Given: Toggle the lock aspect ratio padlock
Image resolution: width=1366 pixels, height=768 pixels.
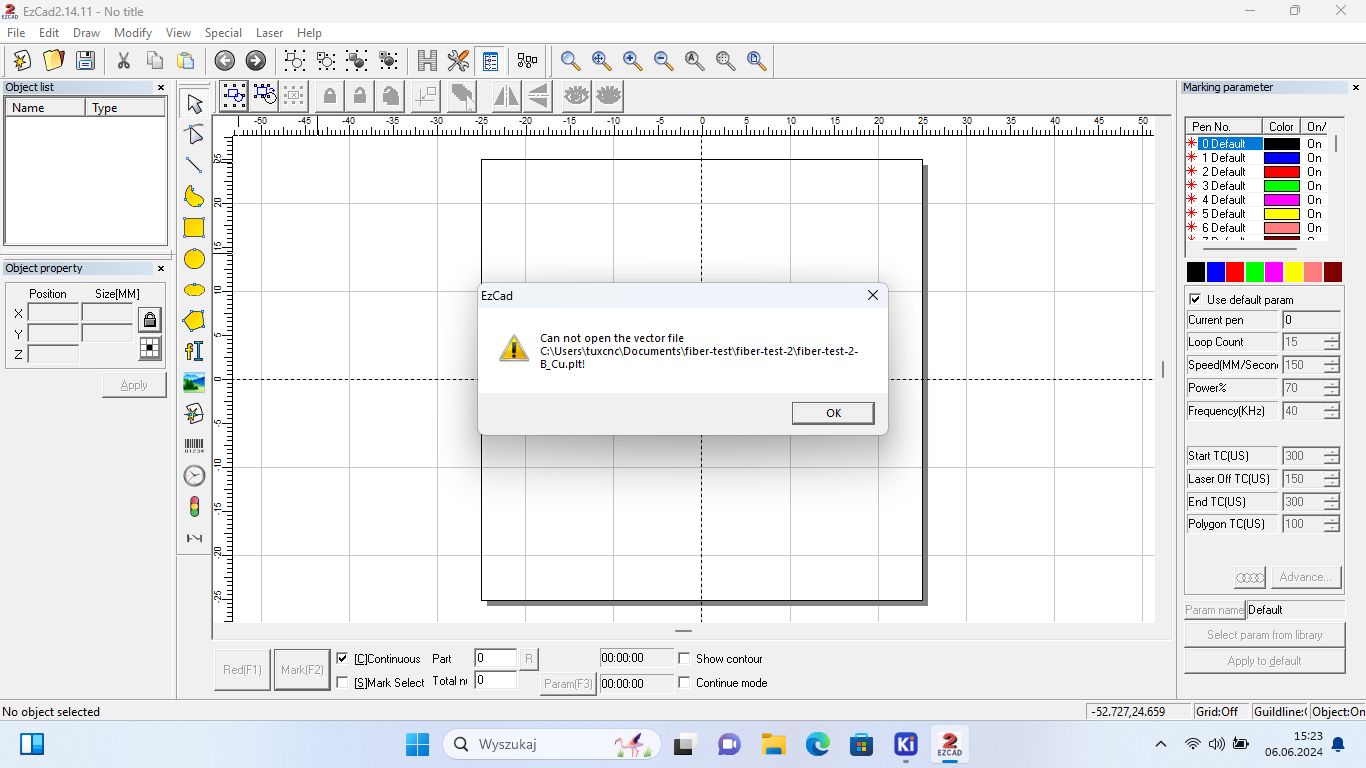Looking at the screenshot, I should click(150, 320).
